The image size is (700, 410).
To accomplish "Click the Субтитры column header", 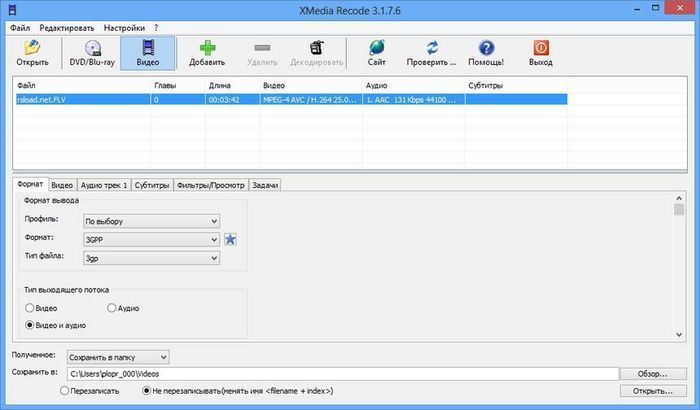I will pos(517,85).
